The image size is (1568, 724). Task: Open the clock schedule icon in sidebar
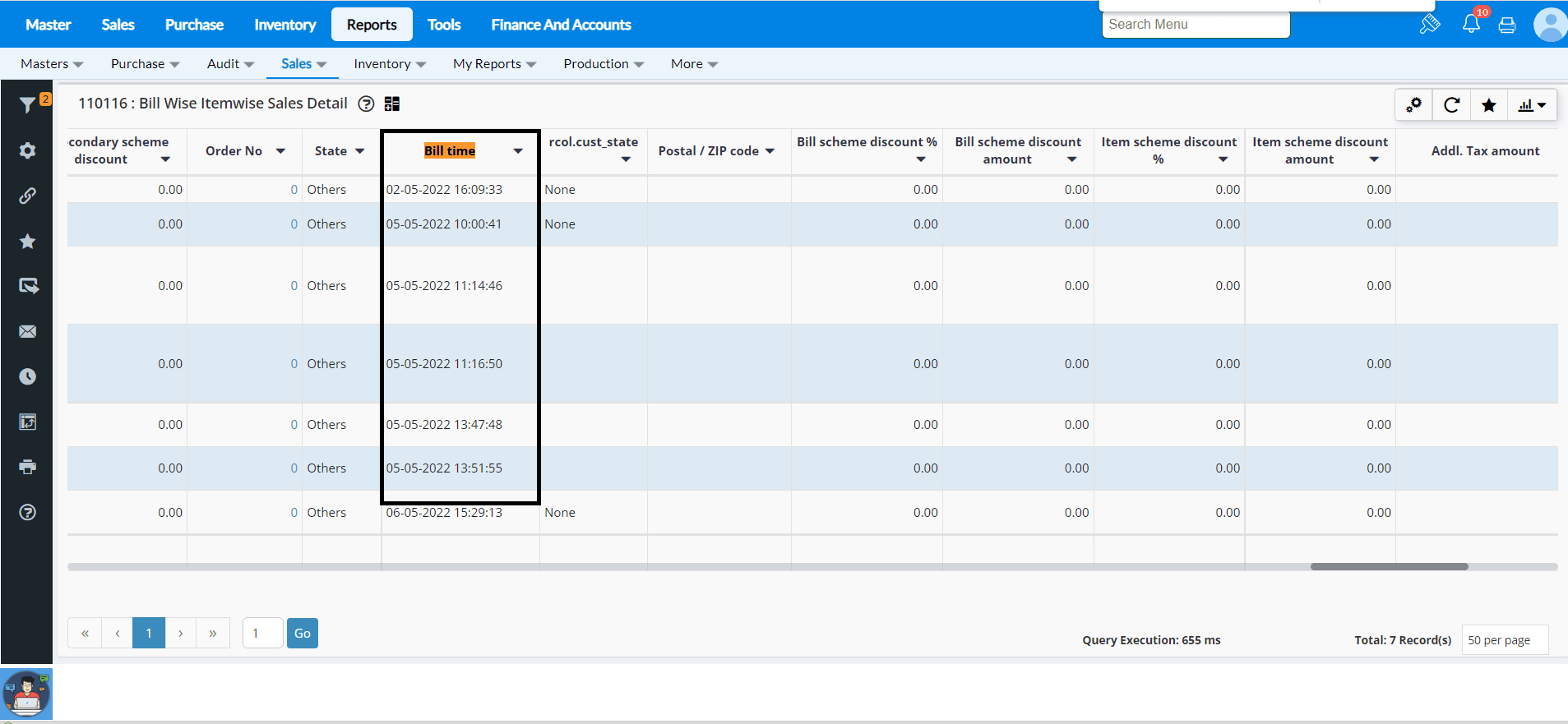(x=28, y=376)
